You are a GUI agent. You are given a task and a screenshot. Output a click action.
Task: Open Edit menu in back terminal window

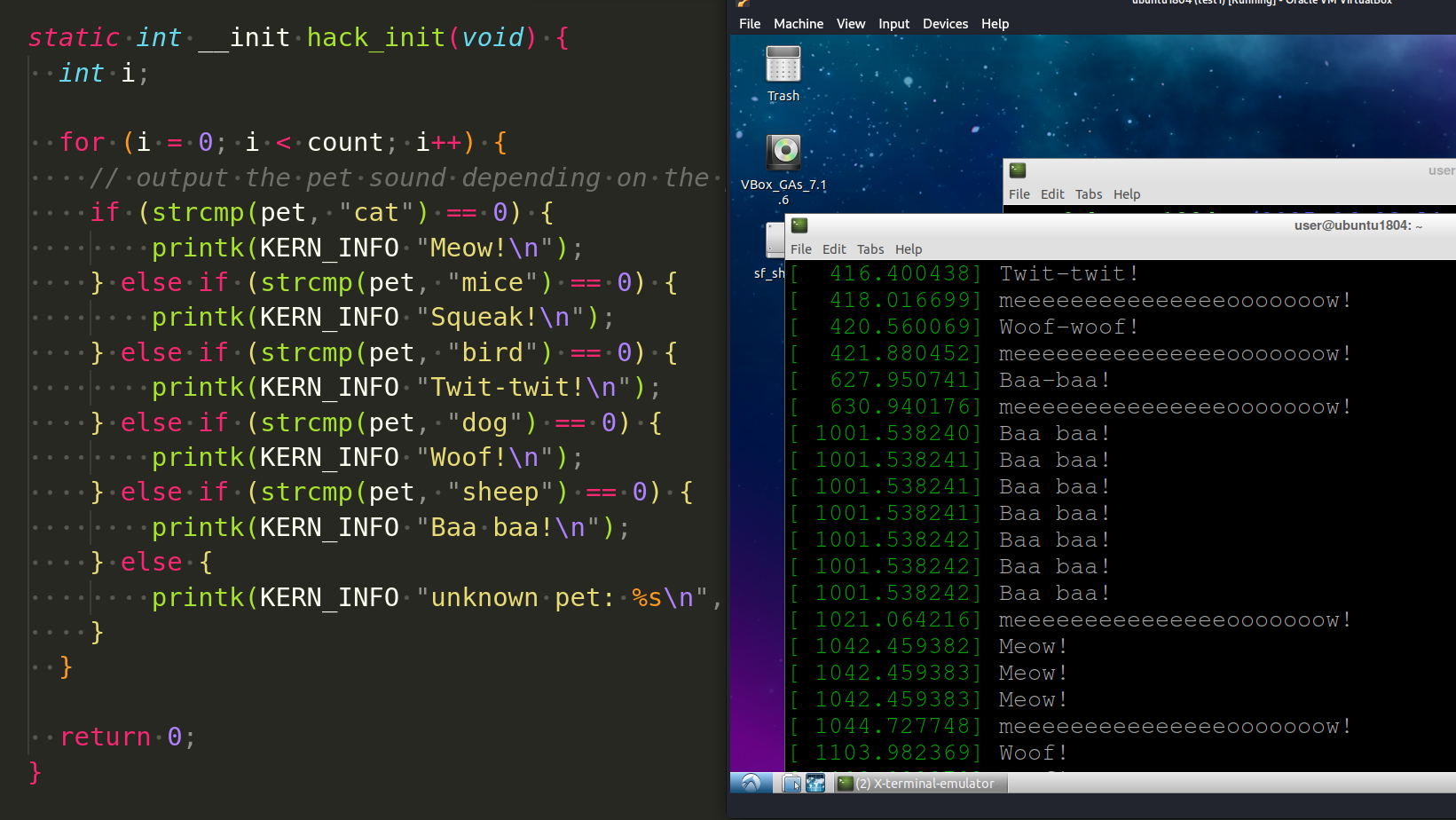pyautogui.click(x=1052, y=194)
